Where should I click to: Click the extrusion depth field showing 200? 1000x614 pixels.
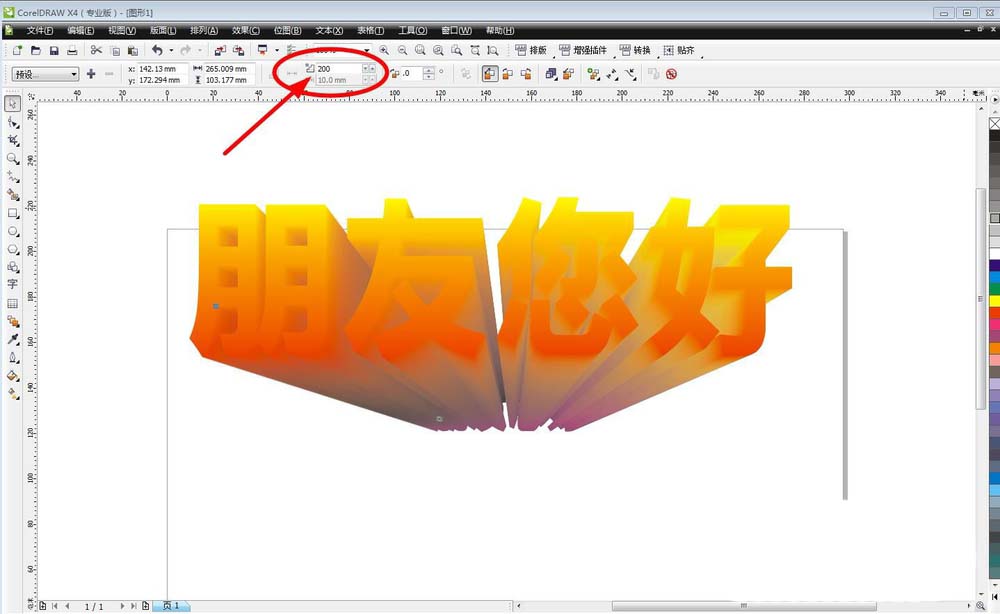339,68
